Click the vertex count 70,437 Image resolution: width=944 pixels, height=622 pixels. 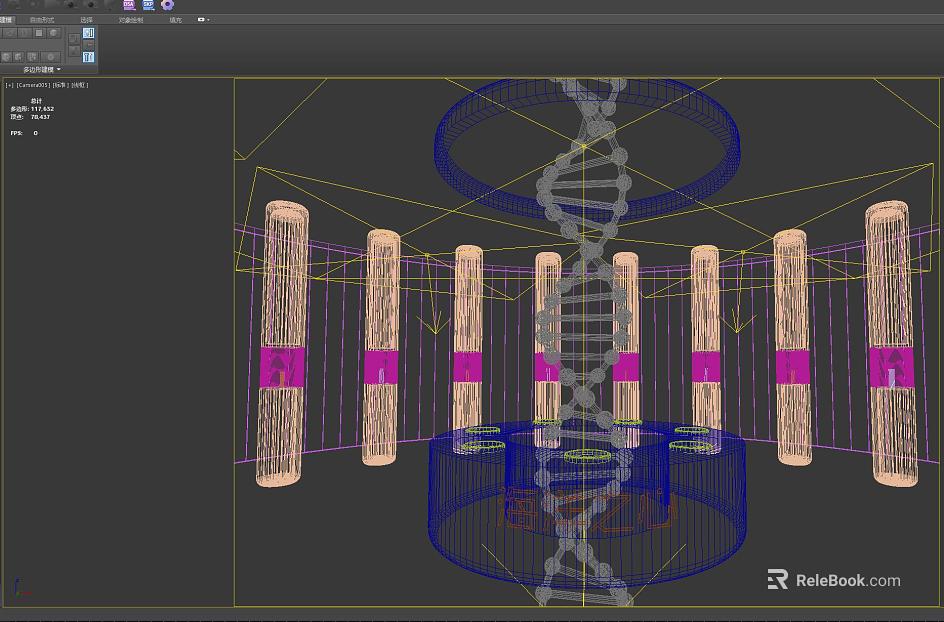[40, 117]
